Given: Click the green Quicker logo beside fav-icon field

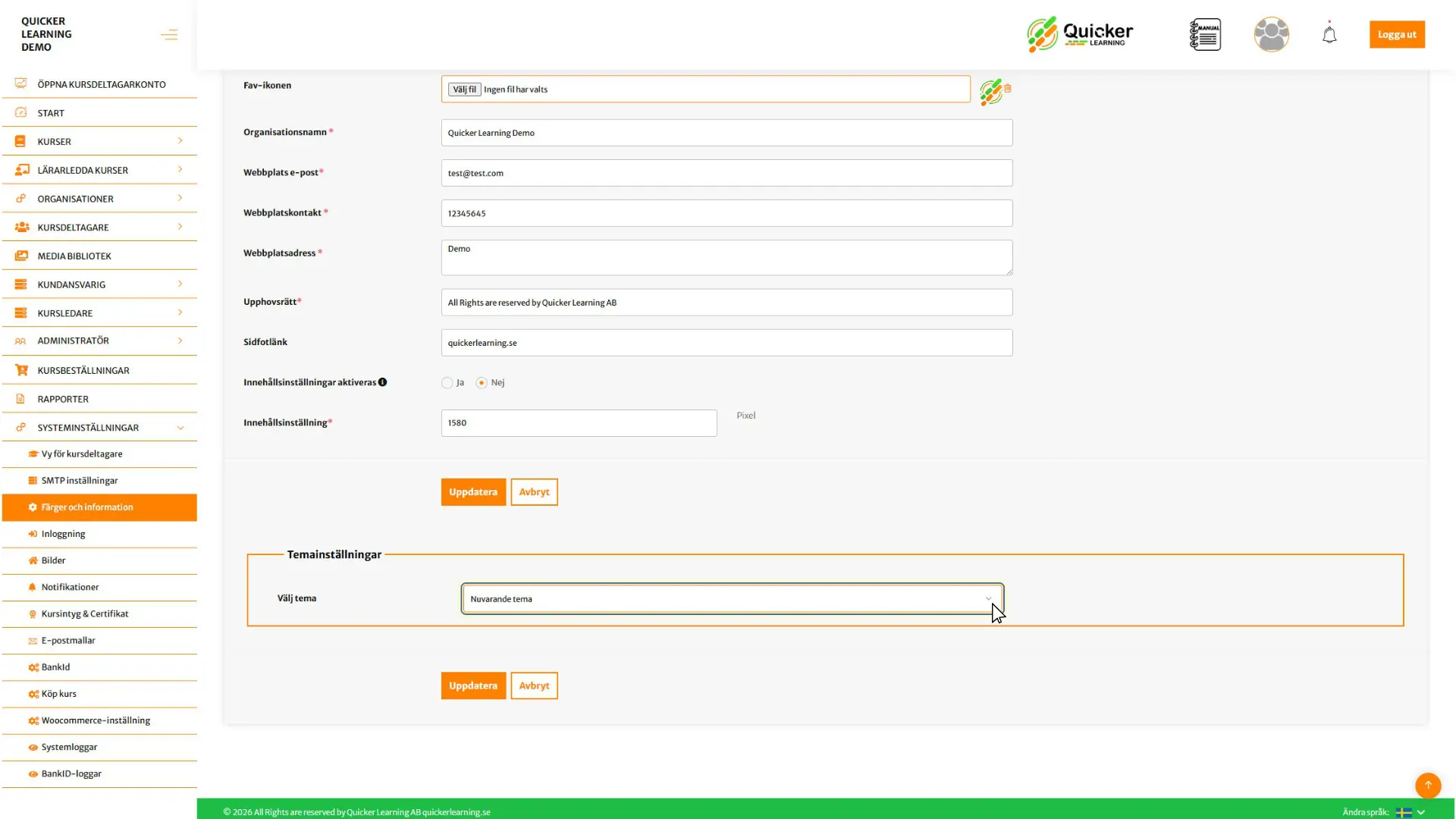Looking at the screenshot, I should point(990,92).
